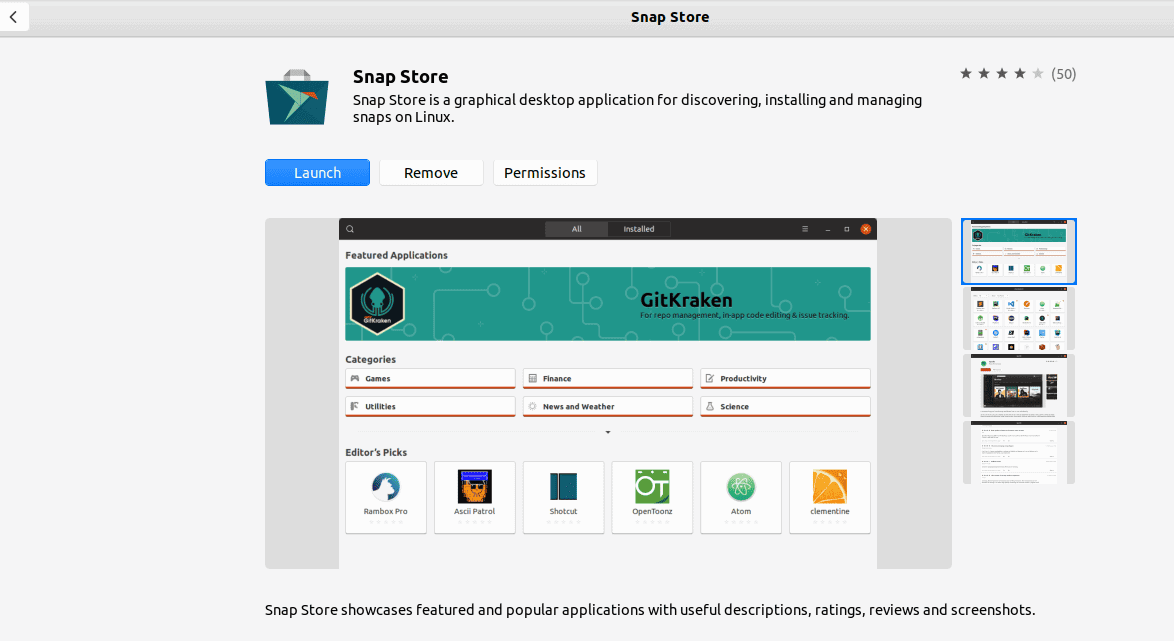The height and width of the screenshot is (641, 1174).
Task: Click the Utilities category icon
Action: (x=355, y=406)
